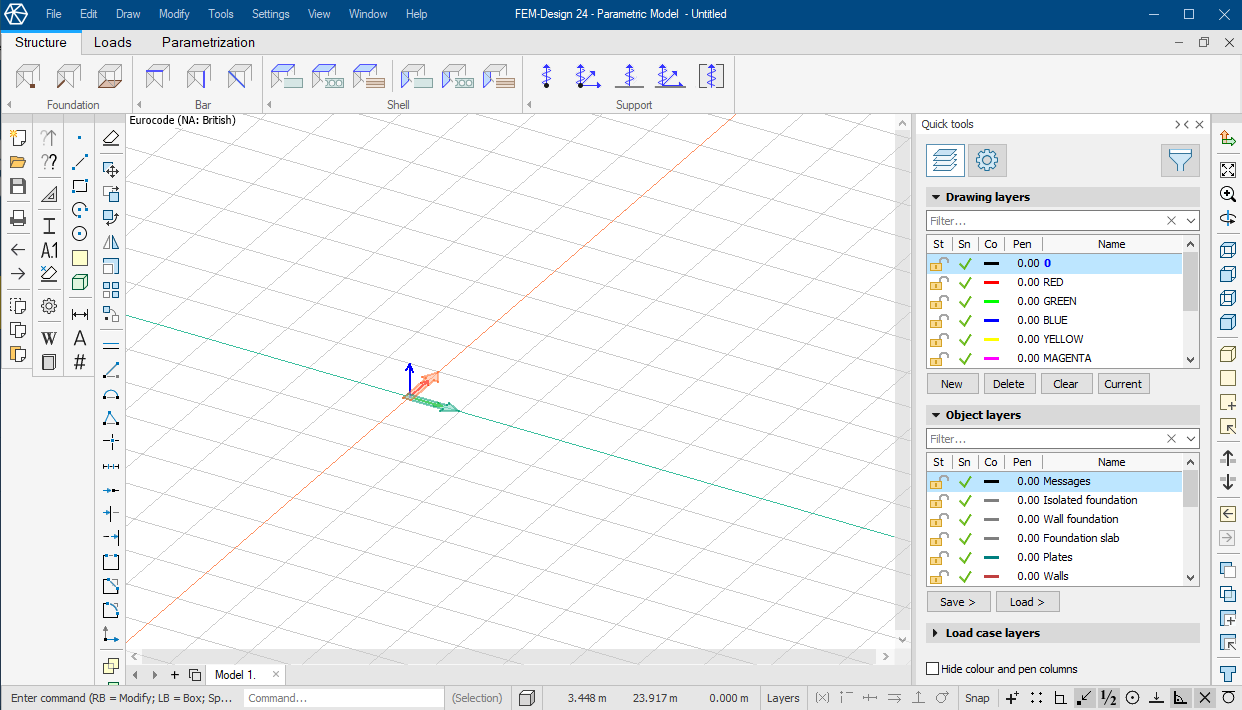Open the Tools menu
Screen dimensions: 1242x710
[x=221, y=14]
